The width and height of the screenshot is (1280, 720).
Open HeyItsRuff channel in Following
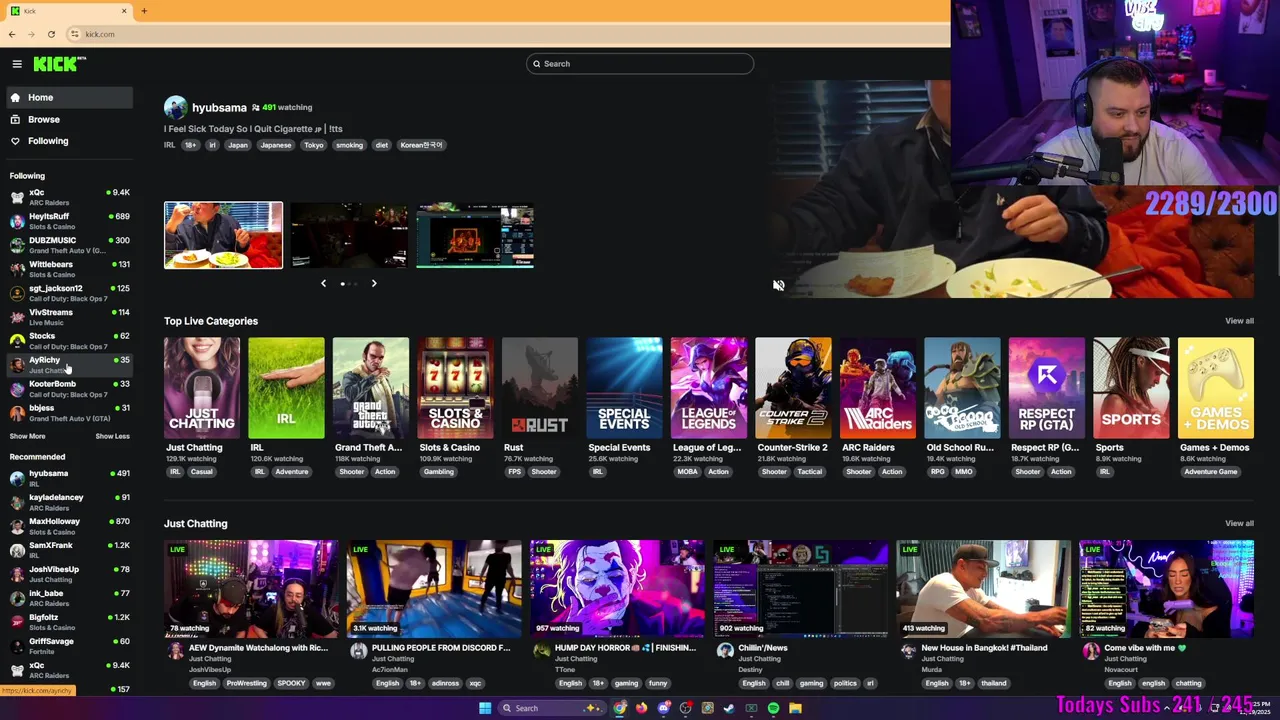[68, 221]
